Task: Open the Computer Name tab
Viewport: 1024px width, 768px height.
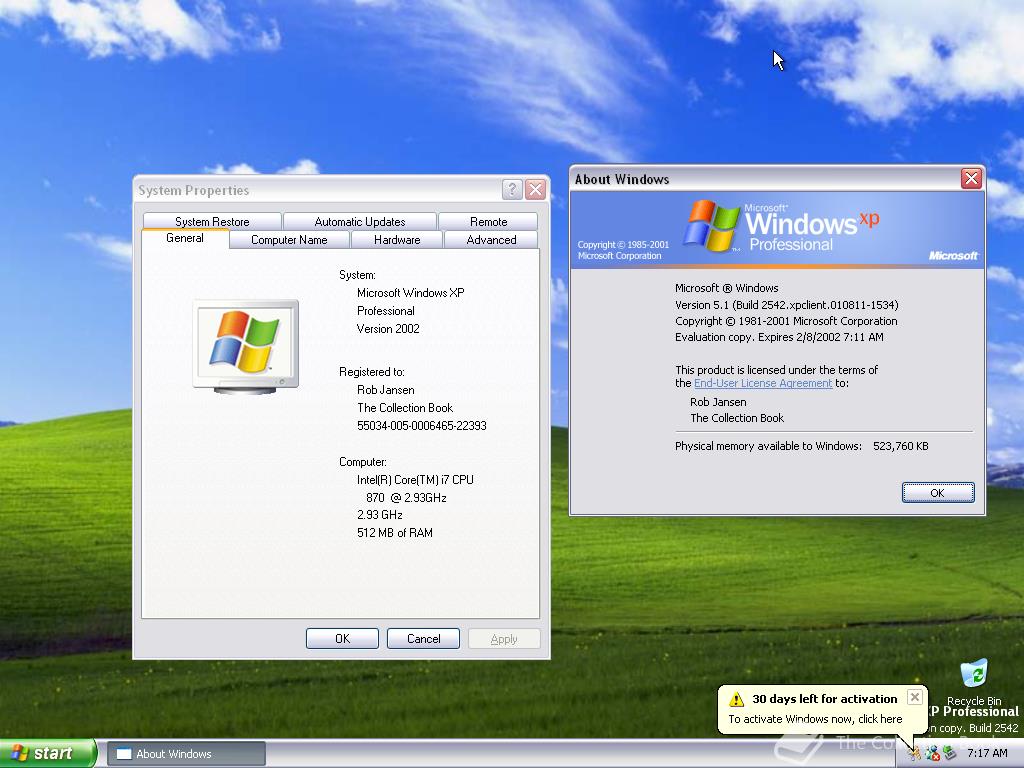Action: point(289,240)
